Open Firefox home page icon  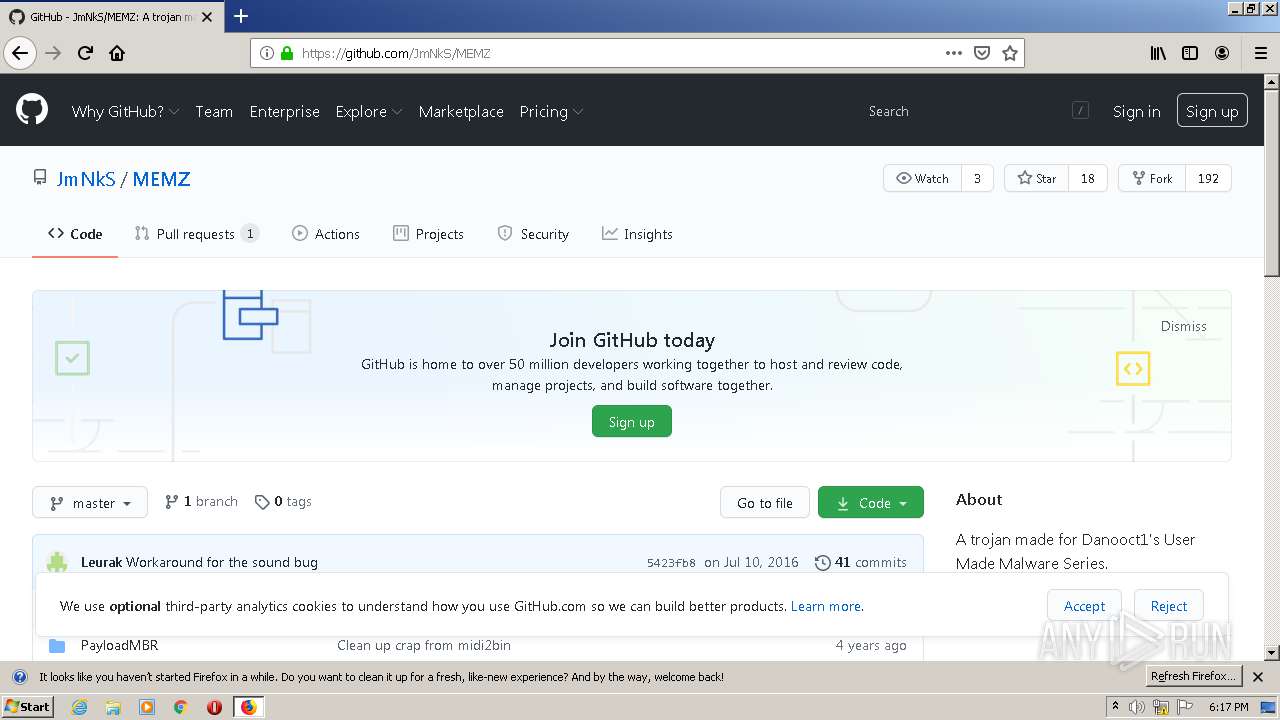coord(117,53)
